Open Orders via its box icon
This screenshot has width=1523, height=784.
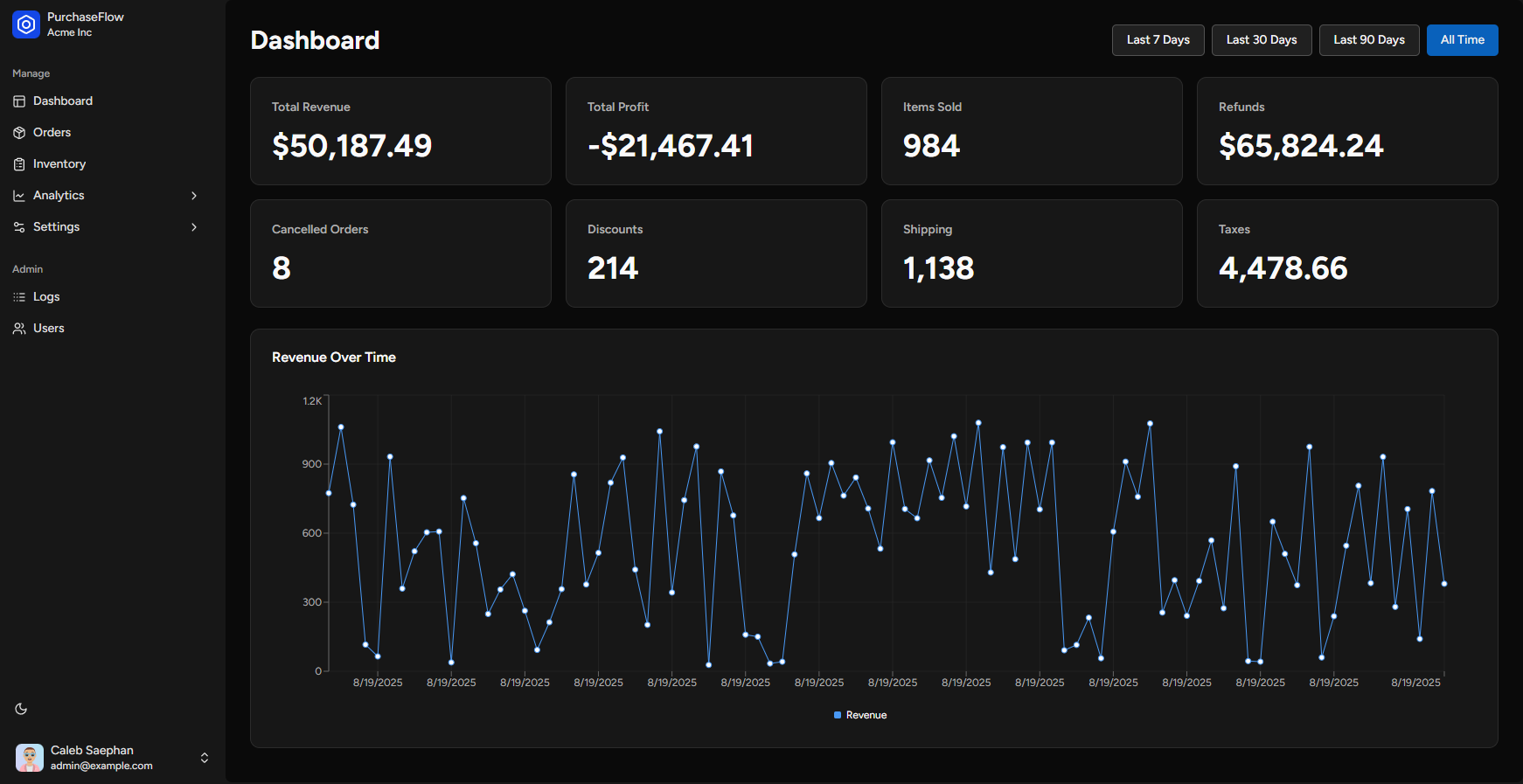19,133
